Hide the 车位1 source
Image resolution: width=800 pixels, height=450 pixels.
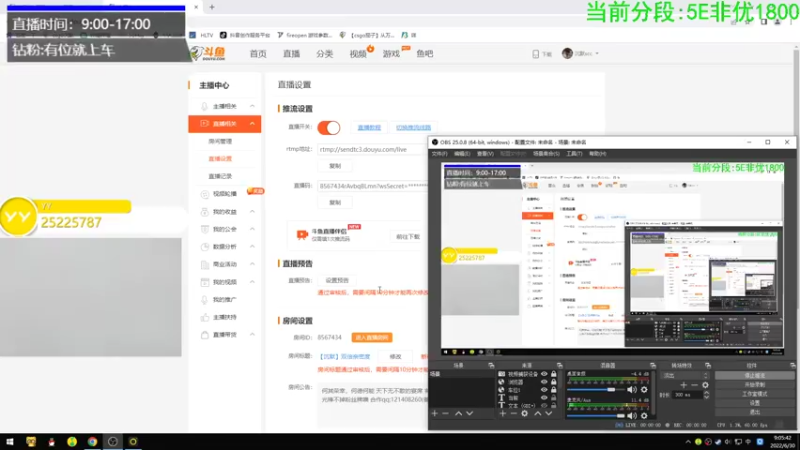click(544, 390)
